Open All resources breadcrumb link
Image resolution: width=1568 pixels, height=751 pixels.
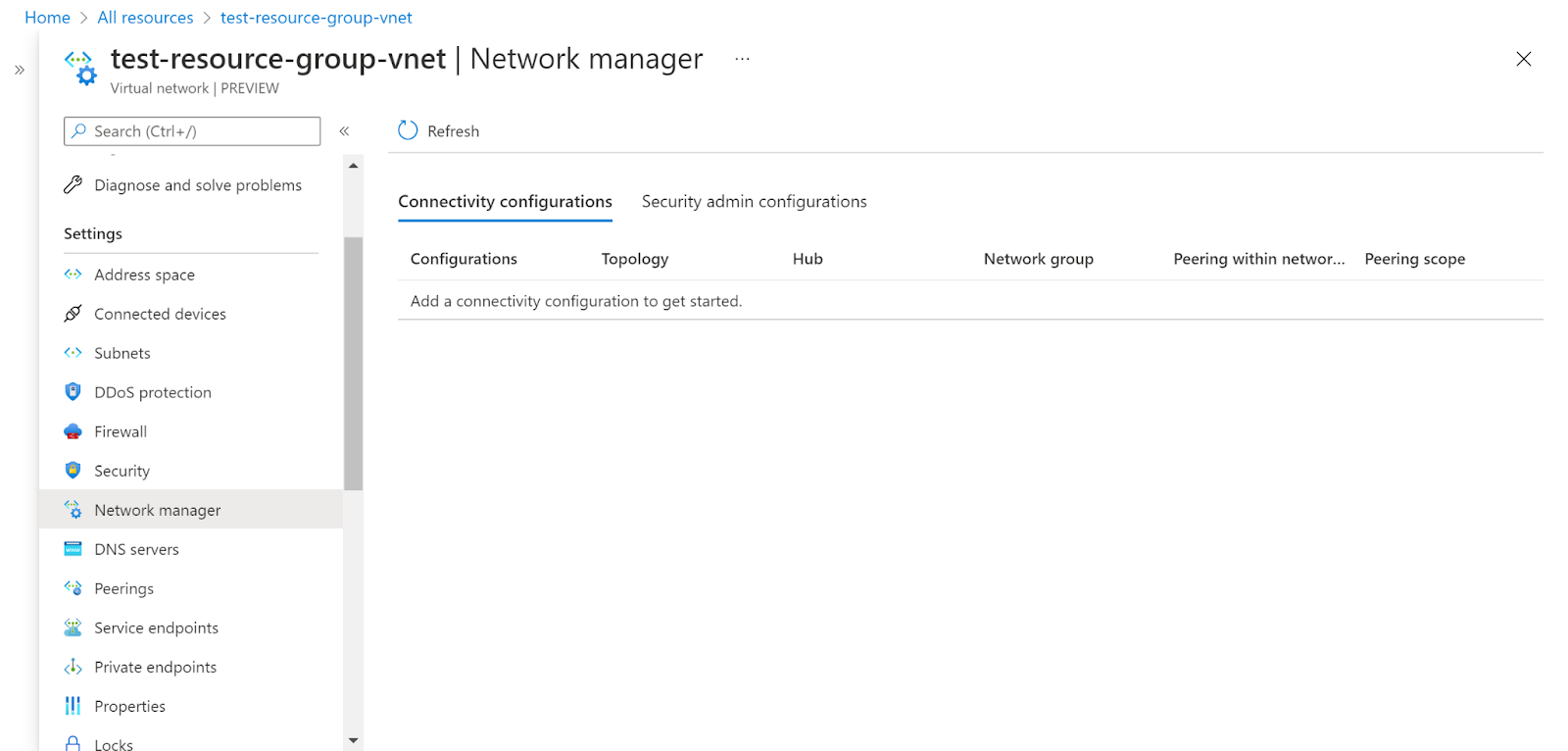[145, 18]
